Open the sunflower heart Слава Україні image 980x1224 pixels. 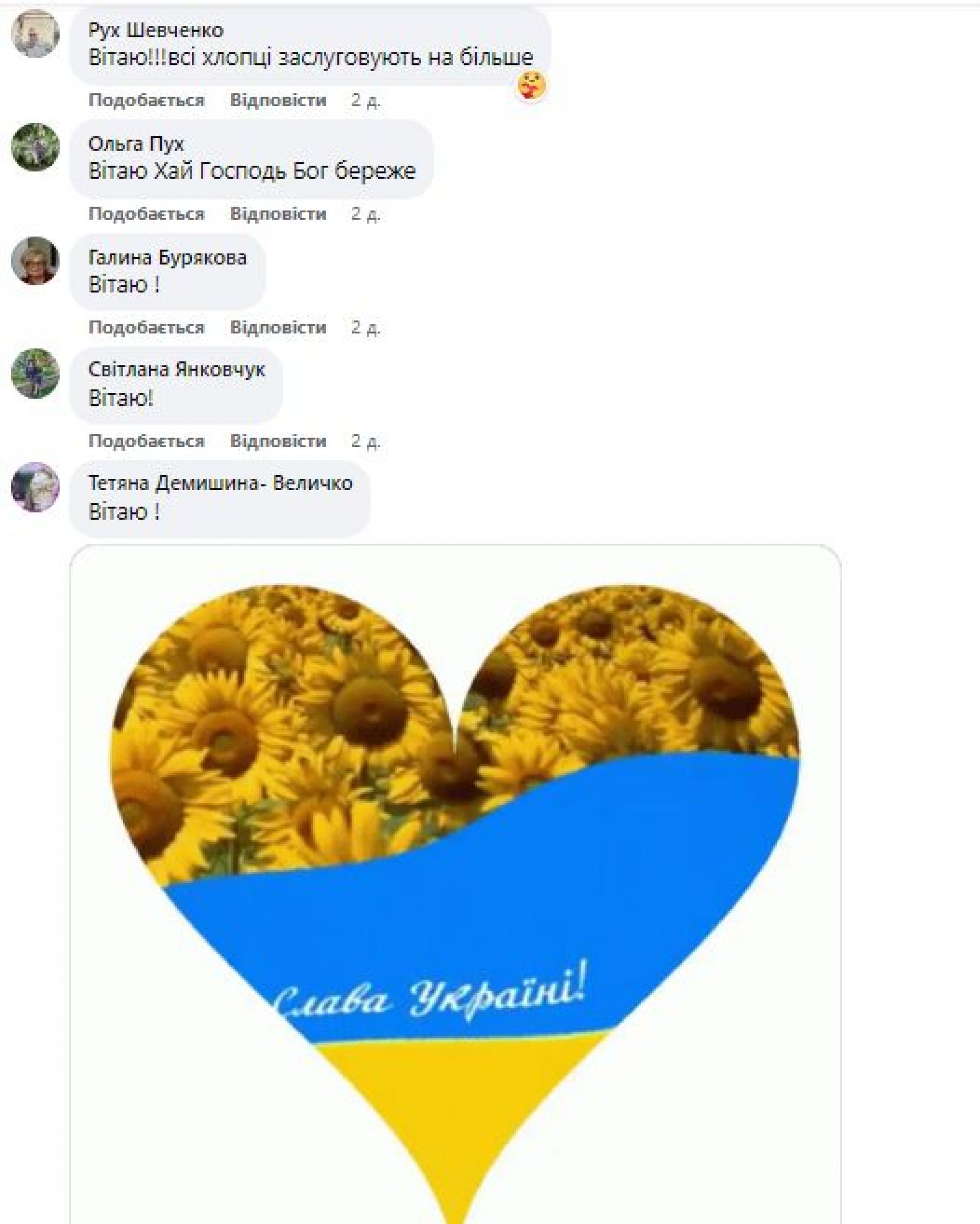[x=455, y=884]
